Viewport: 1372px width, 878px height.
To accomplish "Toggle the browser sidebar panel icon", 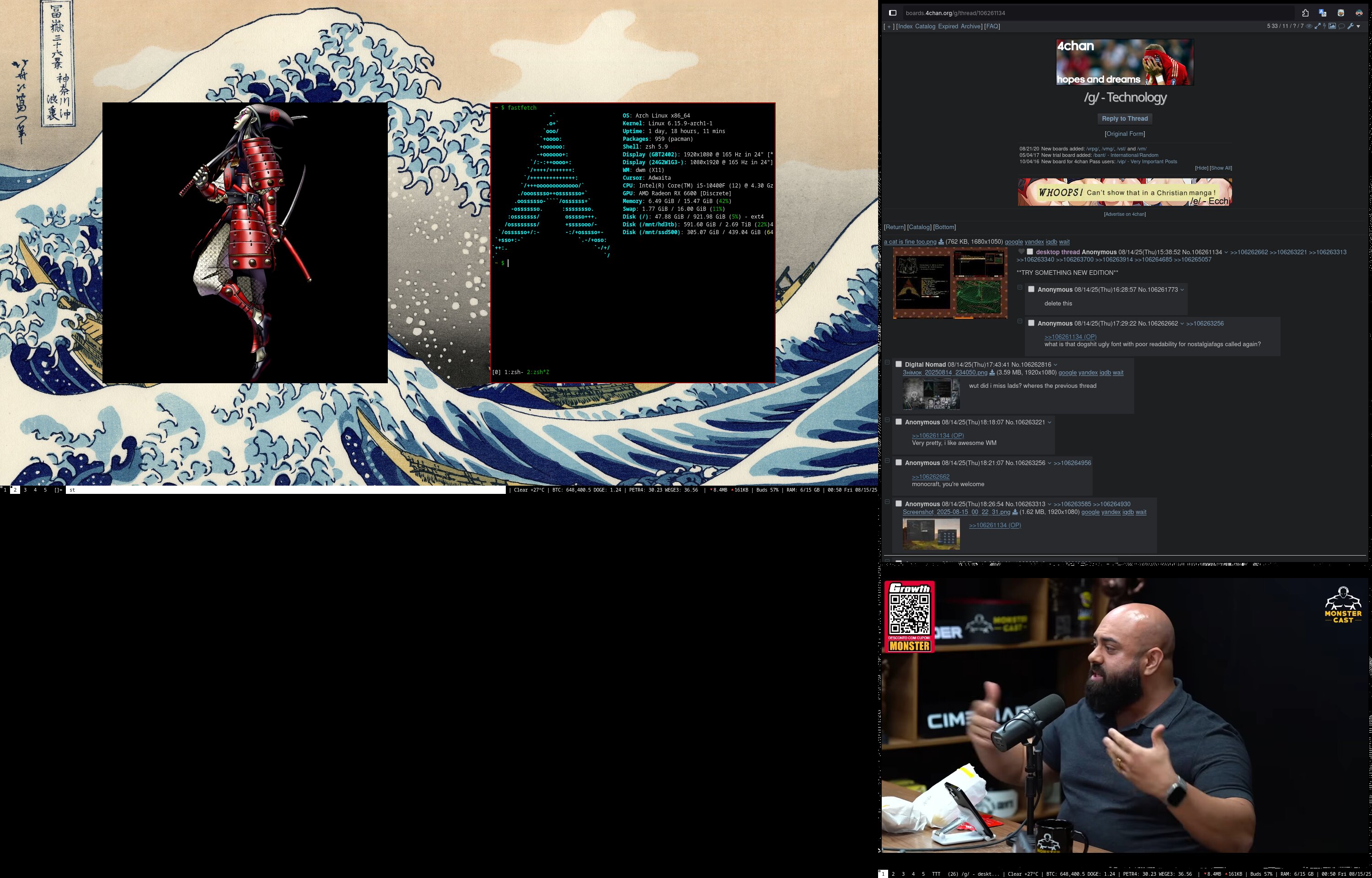I will pos(893,13).
